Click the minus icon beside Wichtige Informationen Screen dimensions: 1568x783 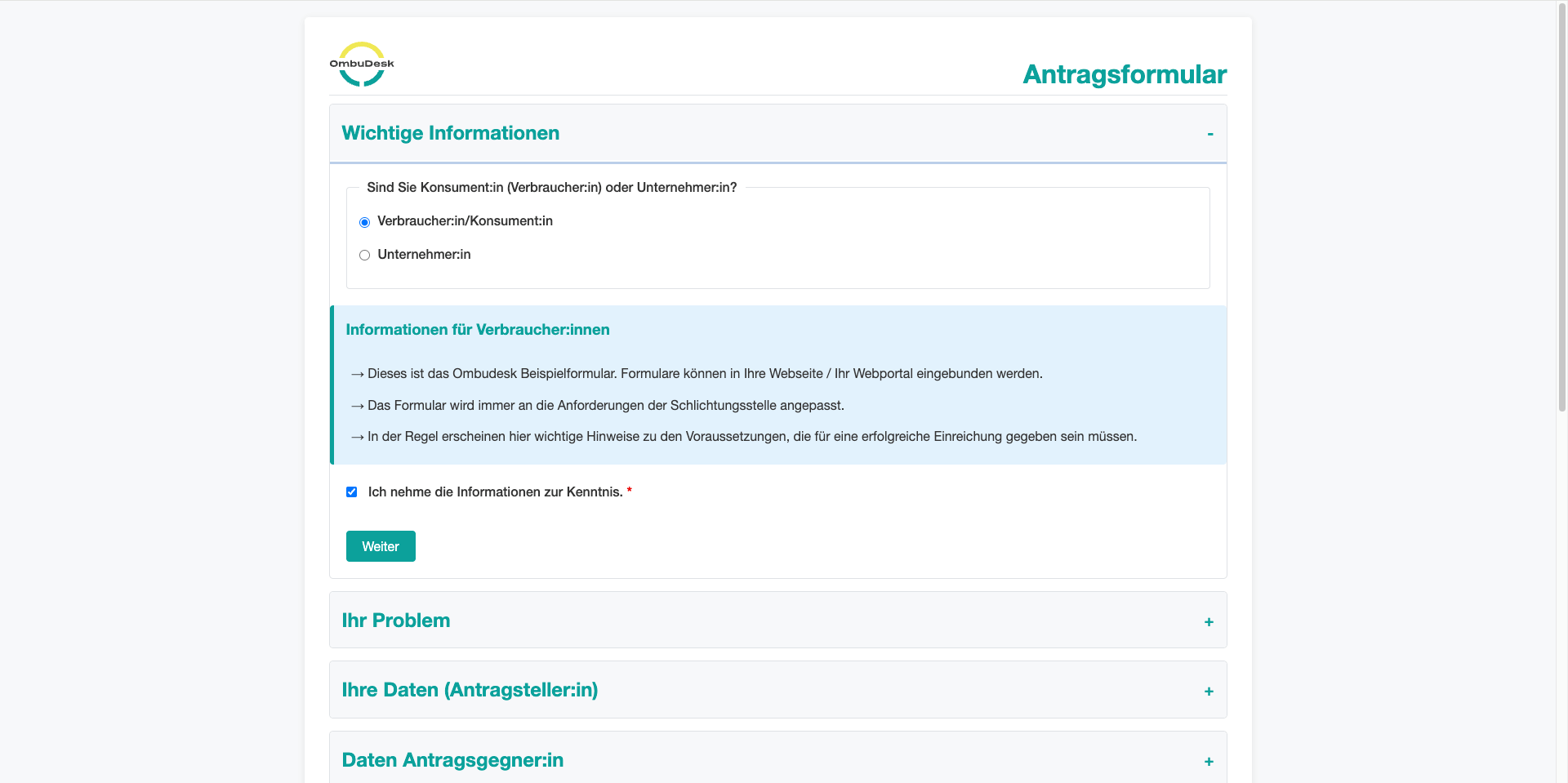pyautogui.click(x=1209, y=134)
